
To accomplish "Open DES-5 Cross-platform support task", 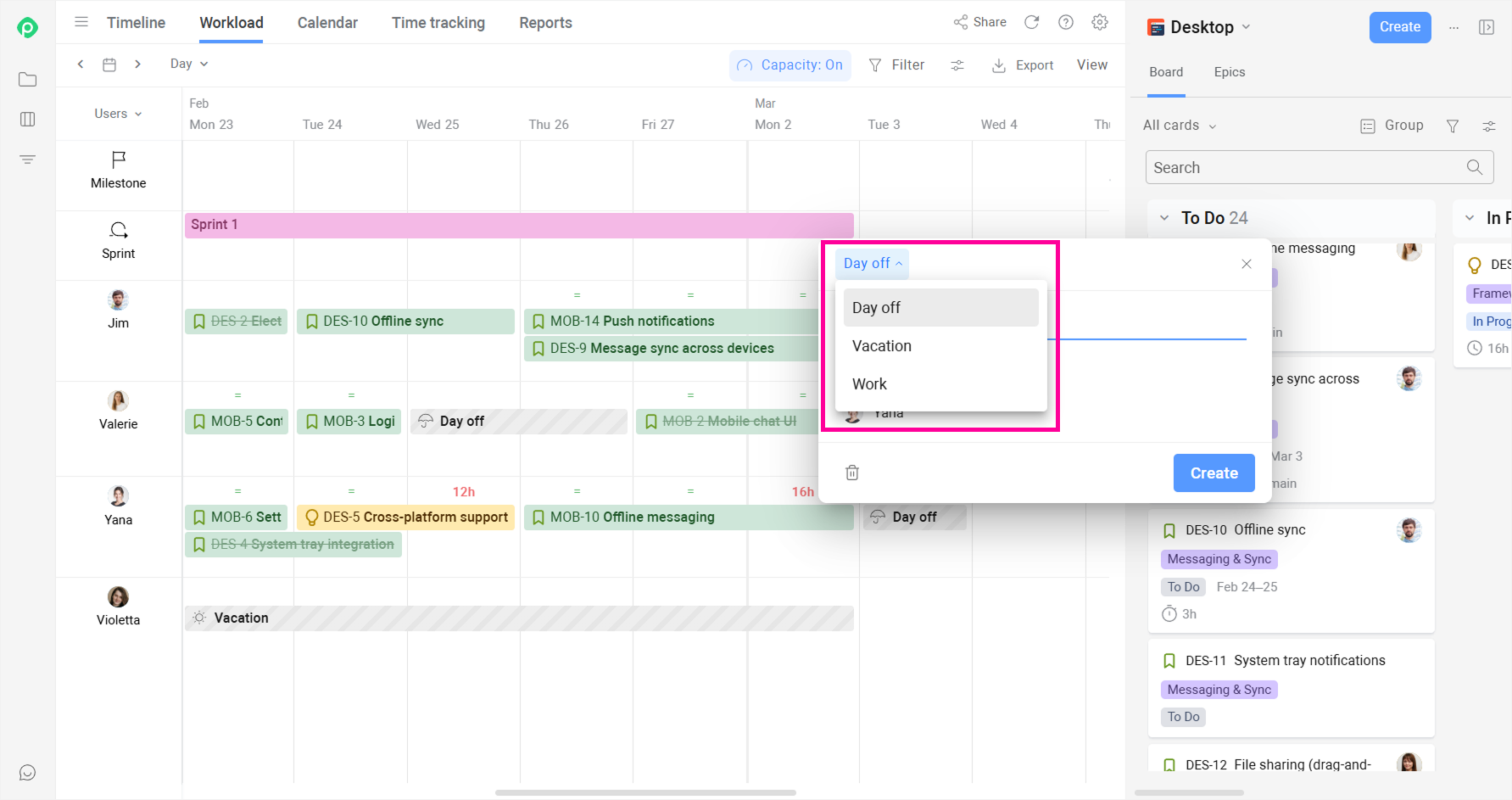I will pos(405,517).
